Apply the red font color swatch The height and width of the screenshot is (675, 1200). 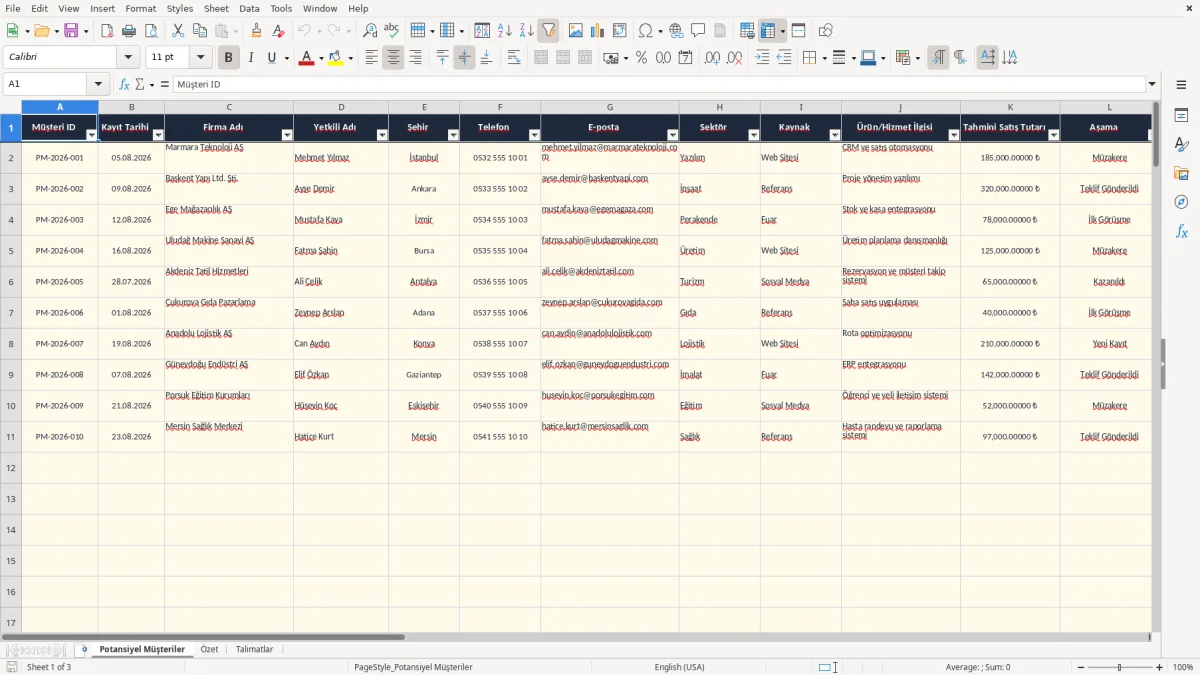click(x=307, y=58)
